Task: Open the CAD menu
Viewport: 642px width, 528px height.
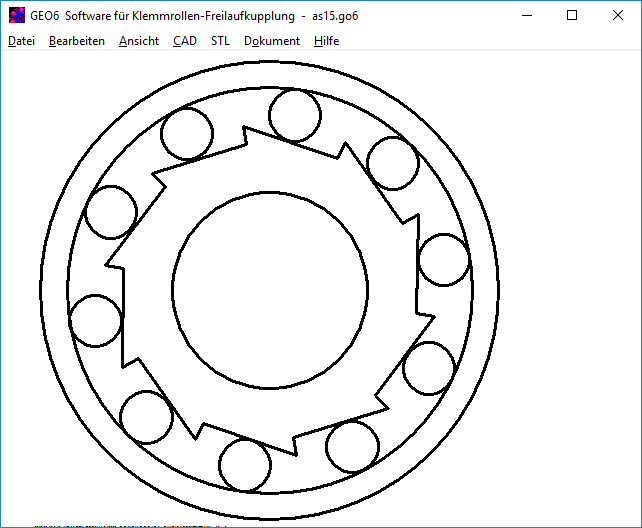Action: pyautogui.click(x=184, y=41)
